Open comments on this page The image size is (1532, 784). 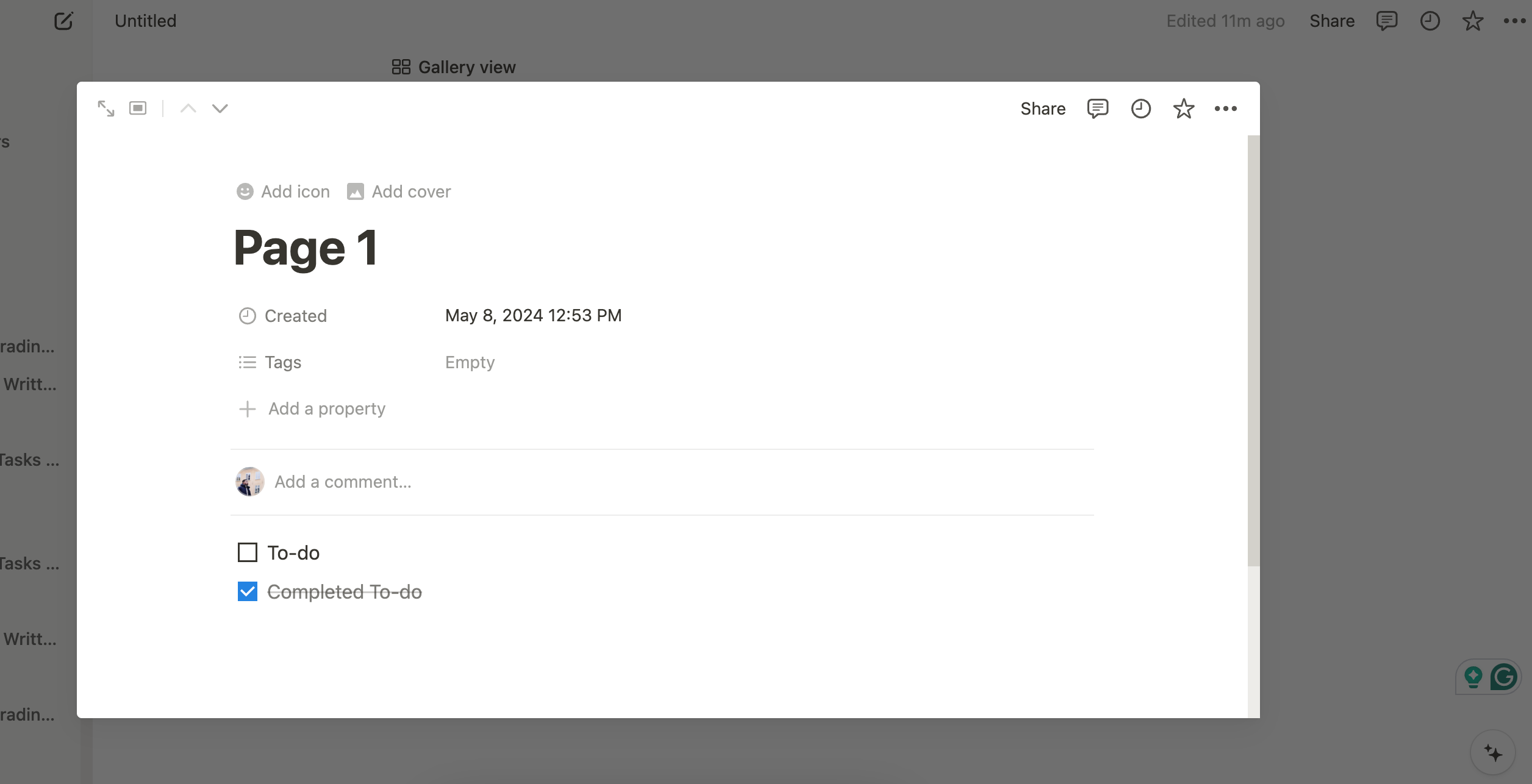tap(1098, 109)
